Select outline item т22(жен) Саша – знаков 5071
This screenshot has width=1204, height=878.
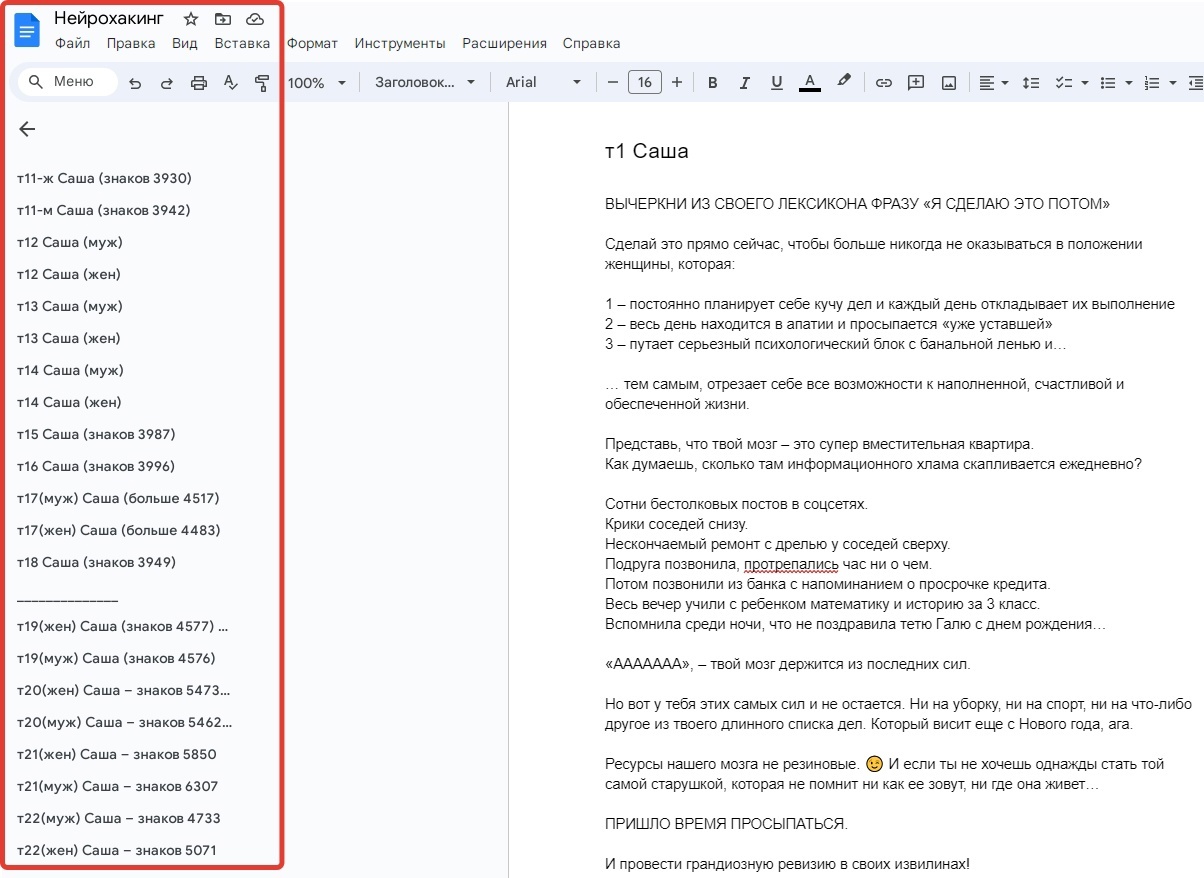tap(117, 850)
